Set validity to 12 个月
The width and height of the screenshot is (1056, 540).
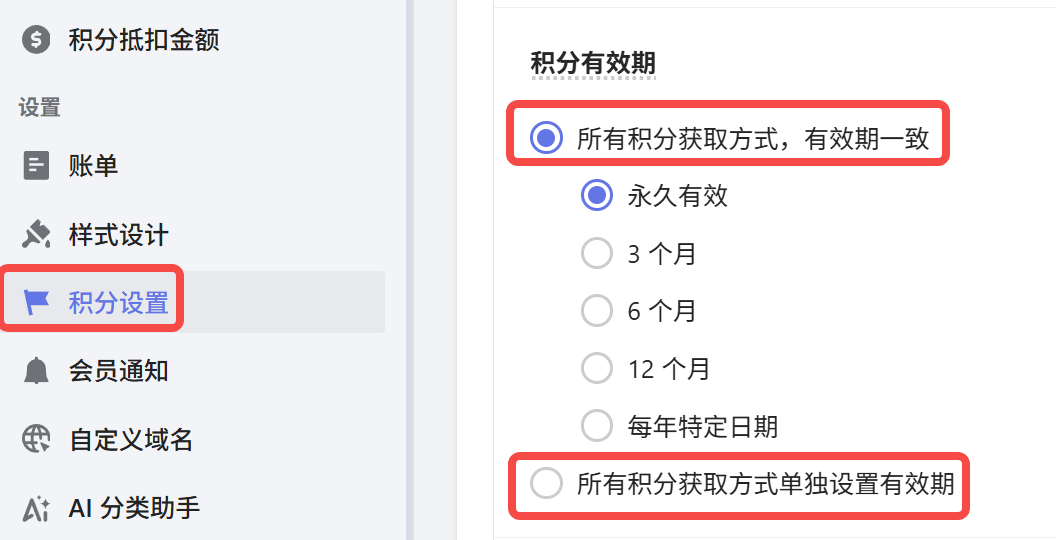[x=597, y=369]
